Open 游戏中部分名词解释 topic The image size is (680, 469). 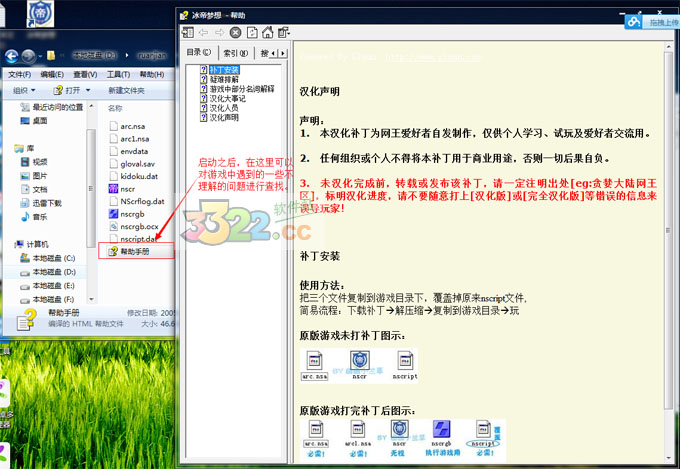[x=242, y=89]
